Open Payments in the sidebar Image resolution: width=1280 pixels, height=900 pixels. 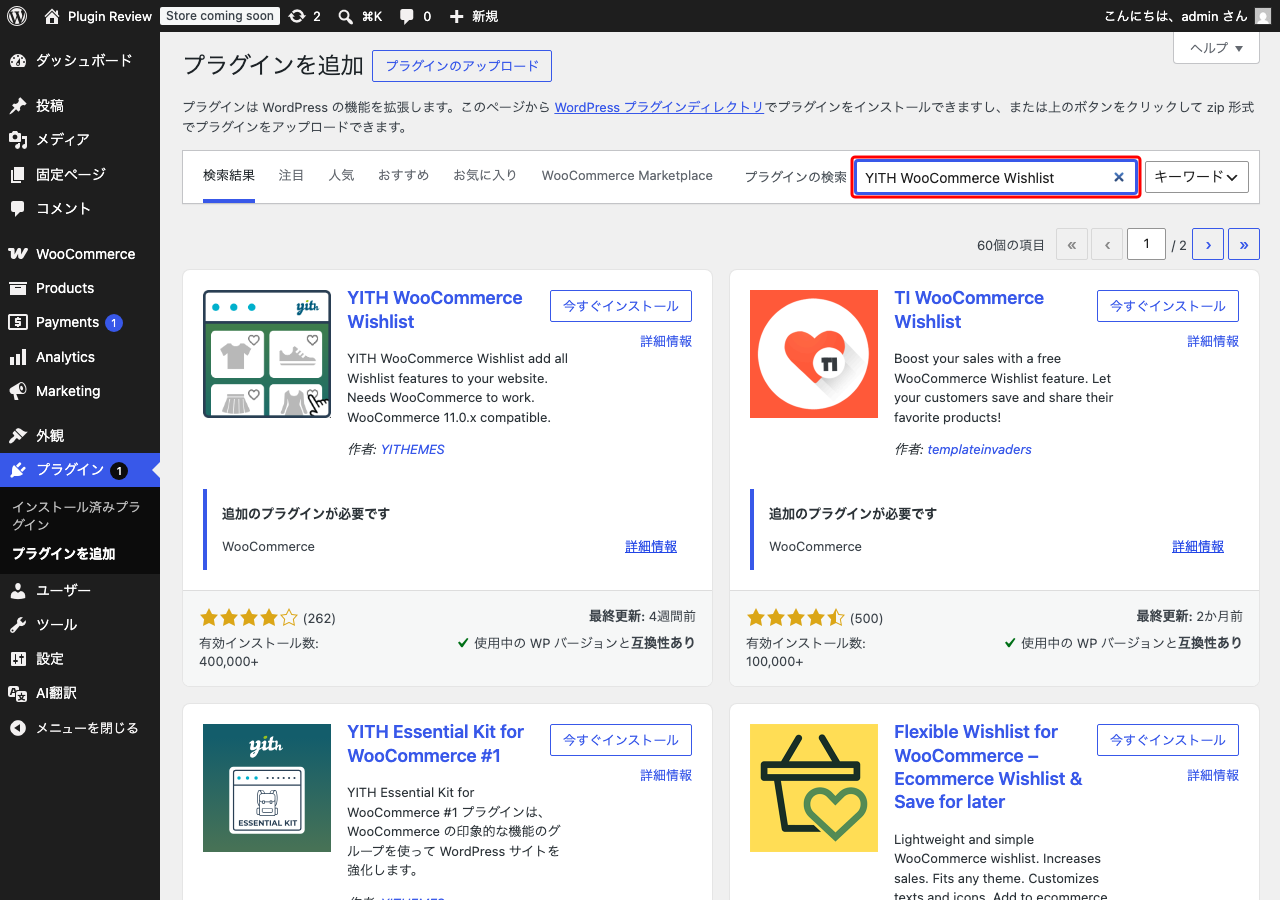80,322
